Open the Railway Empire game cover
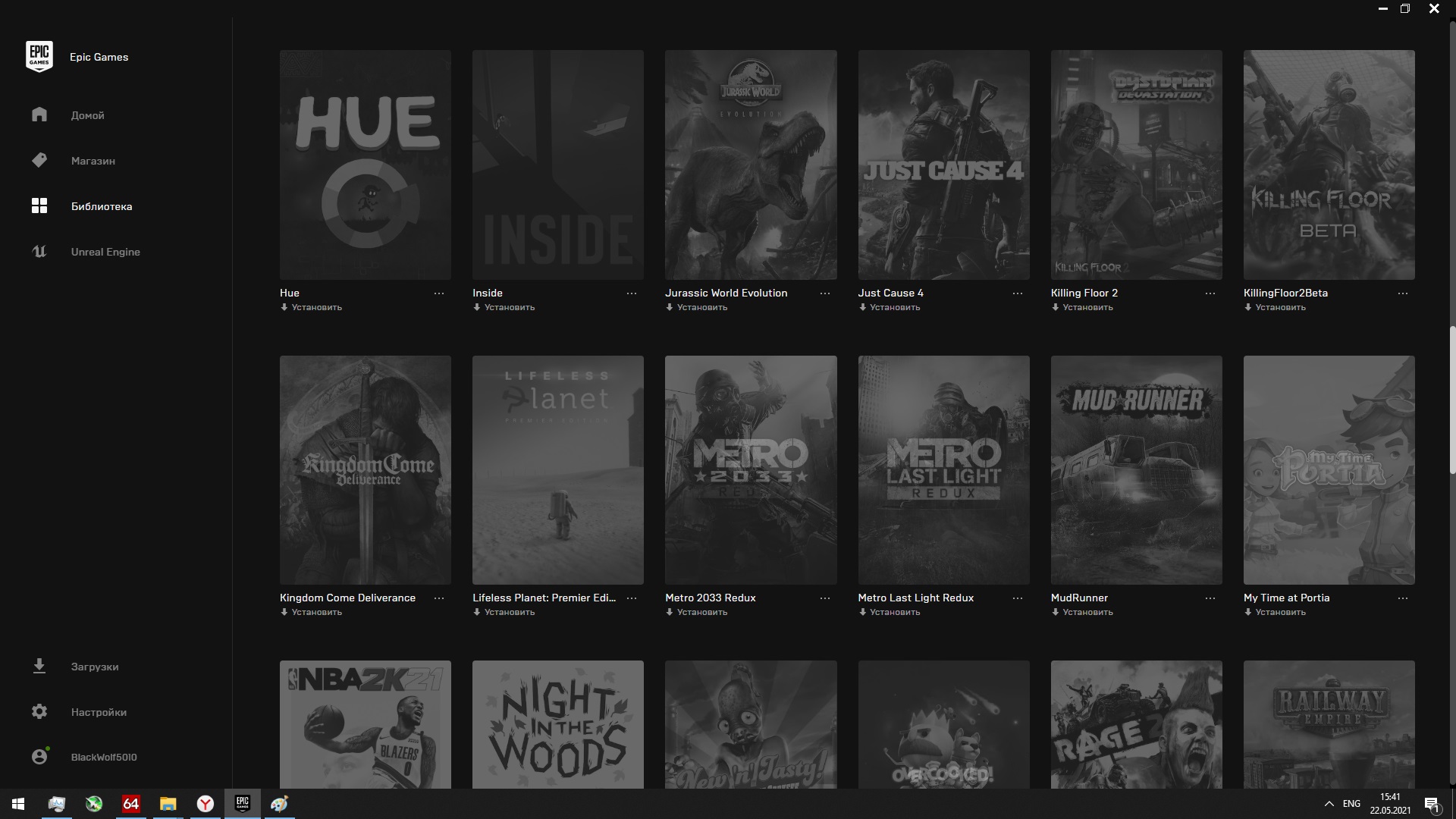The height and width of the screenshot is (819, 1456). pos(1329,724)
